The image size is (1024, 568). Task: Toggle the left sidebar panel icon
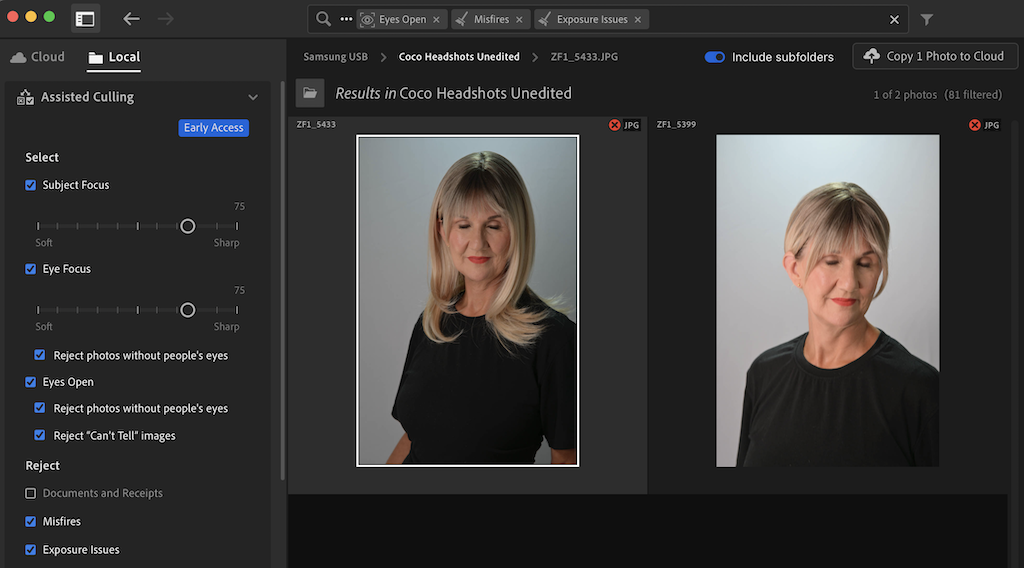tap(85, 18)
